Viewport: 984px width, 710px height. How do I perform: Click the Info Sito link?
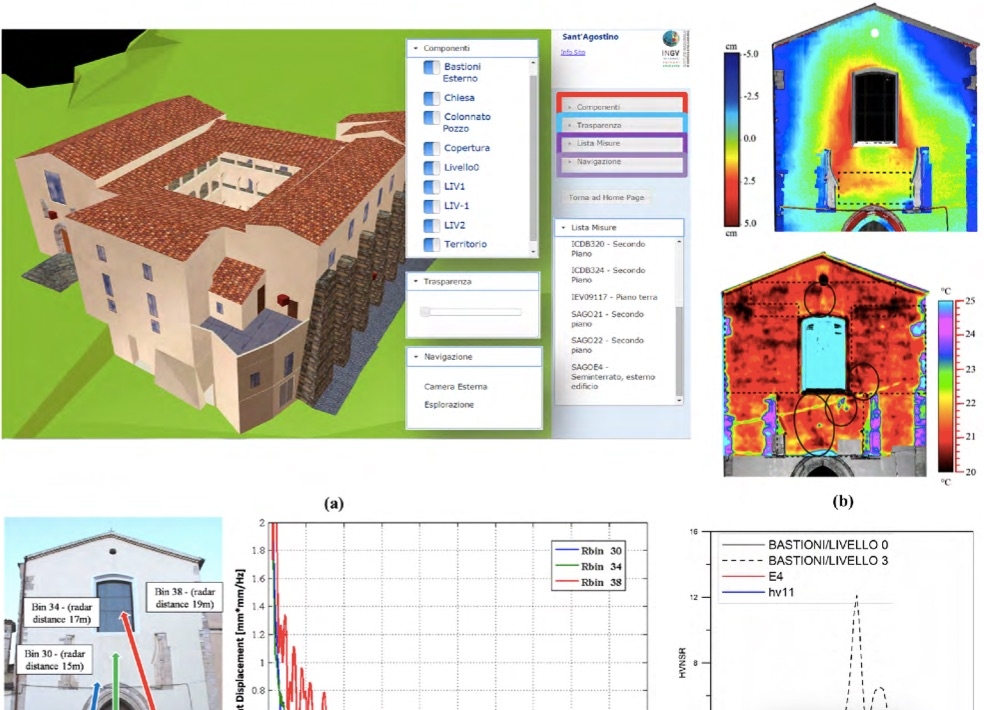click(573, 52)
